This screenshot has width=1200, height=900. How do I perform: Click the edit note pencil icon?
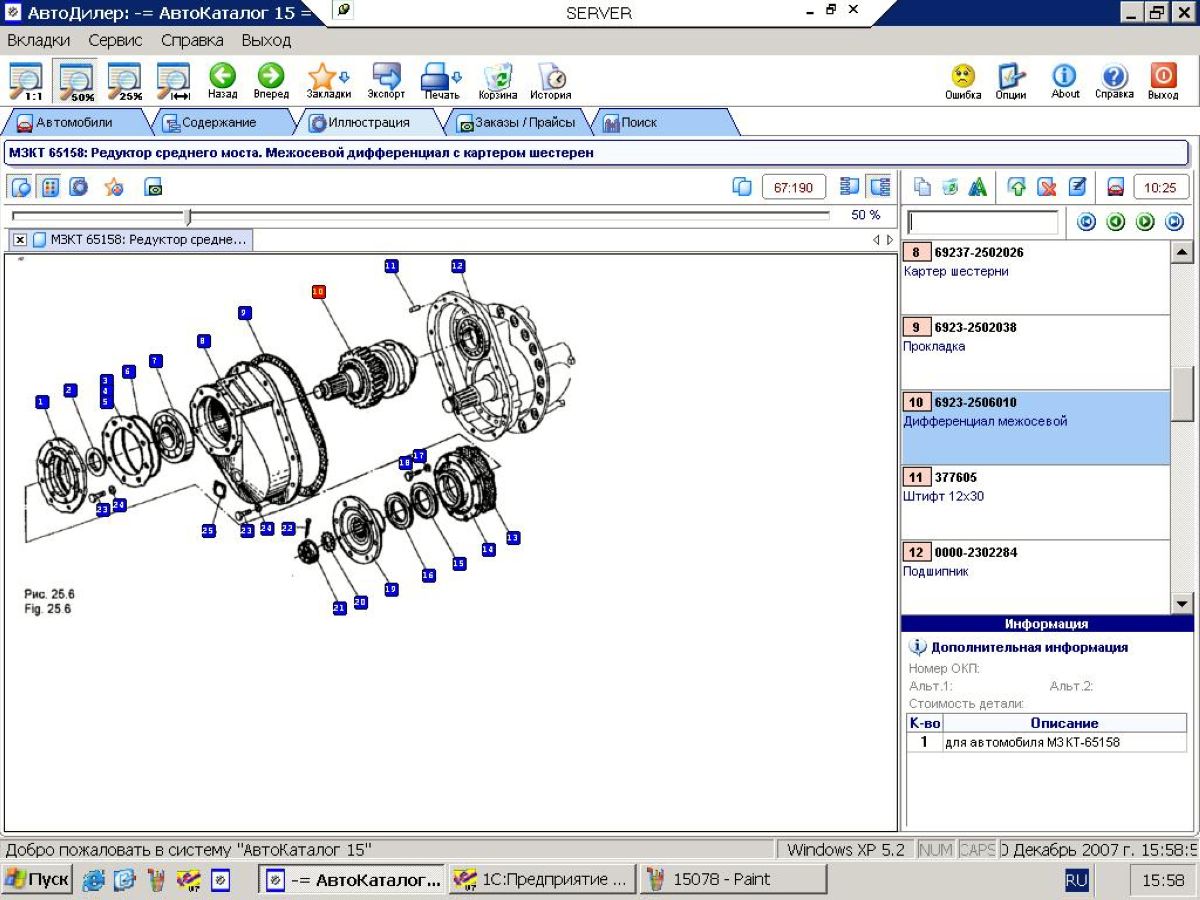point(1077,187)
